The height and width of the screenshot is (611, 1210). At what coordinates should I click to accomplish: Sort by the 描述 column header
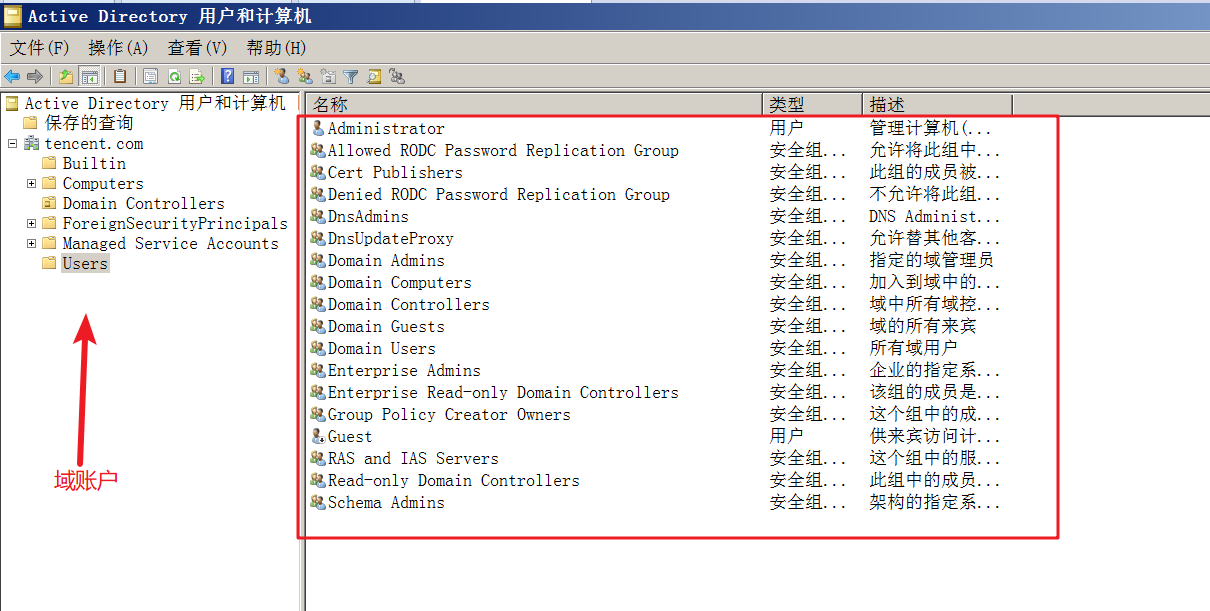[937, 104]
